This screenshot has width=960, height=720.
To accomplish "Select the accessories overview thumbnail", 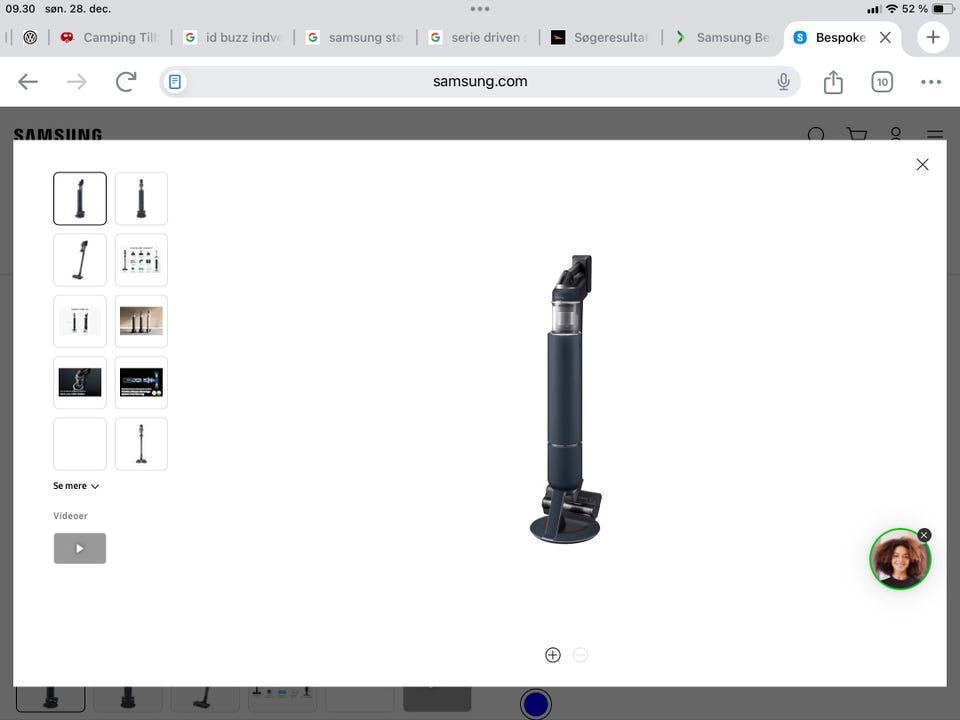I will [x=141, y=260].
